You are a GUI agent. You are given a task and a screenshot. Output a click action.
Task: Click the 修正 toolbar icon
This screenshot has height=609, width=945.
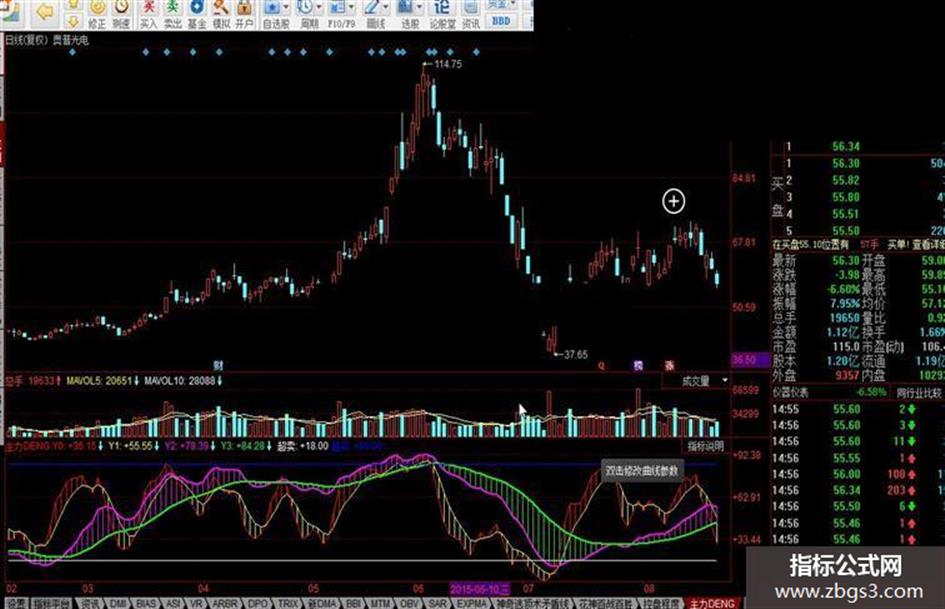coord(96,14)
